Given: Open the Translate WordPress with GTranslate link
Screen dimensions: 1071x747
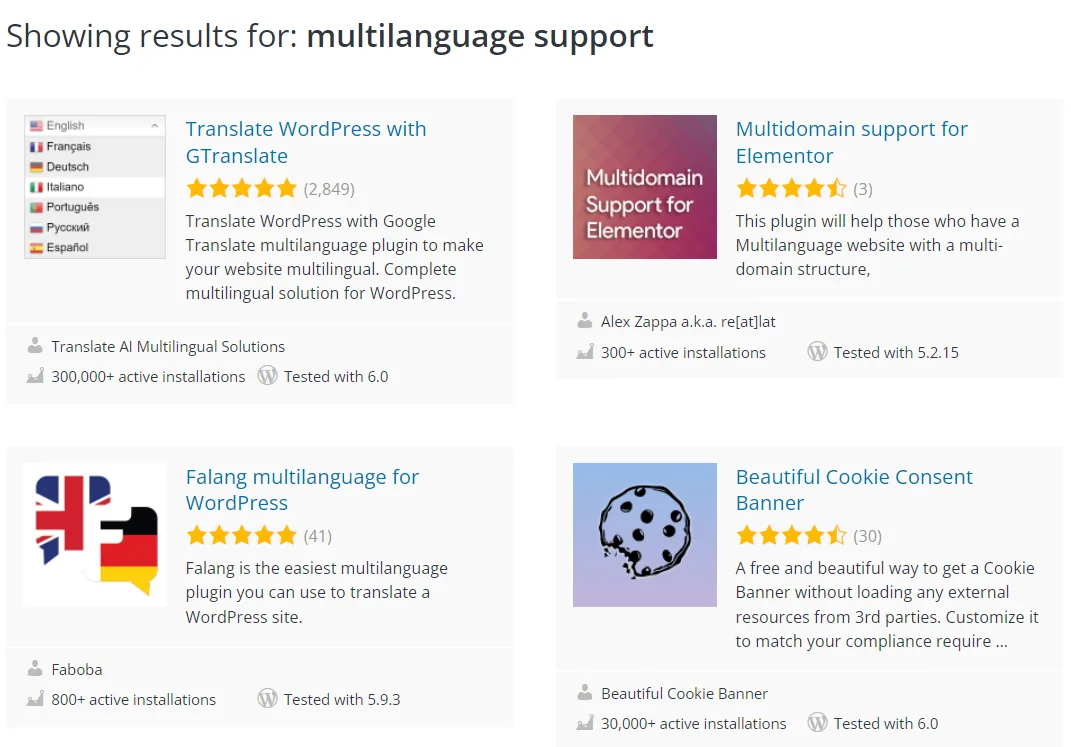Looking at the screenshot, I should coord(306,142).
